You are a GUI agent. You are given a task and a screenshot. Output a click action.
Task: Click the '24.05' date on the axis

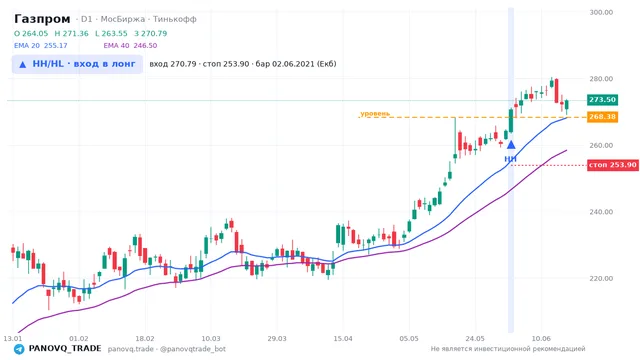point(475,339)
